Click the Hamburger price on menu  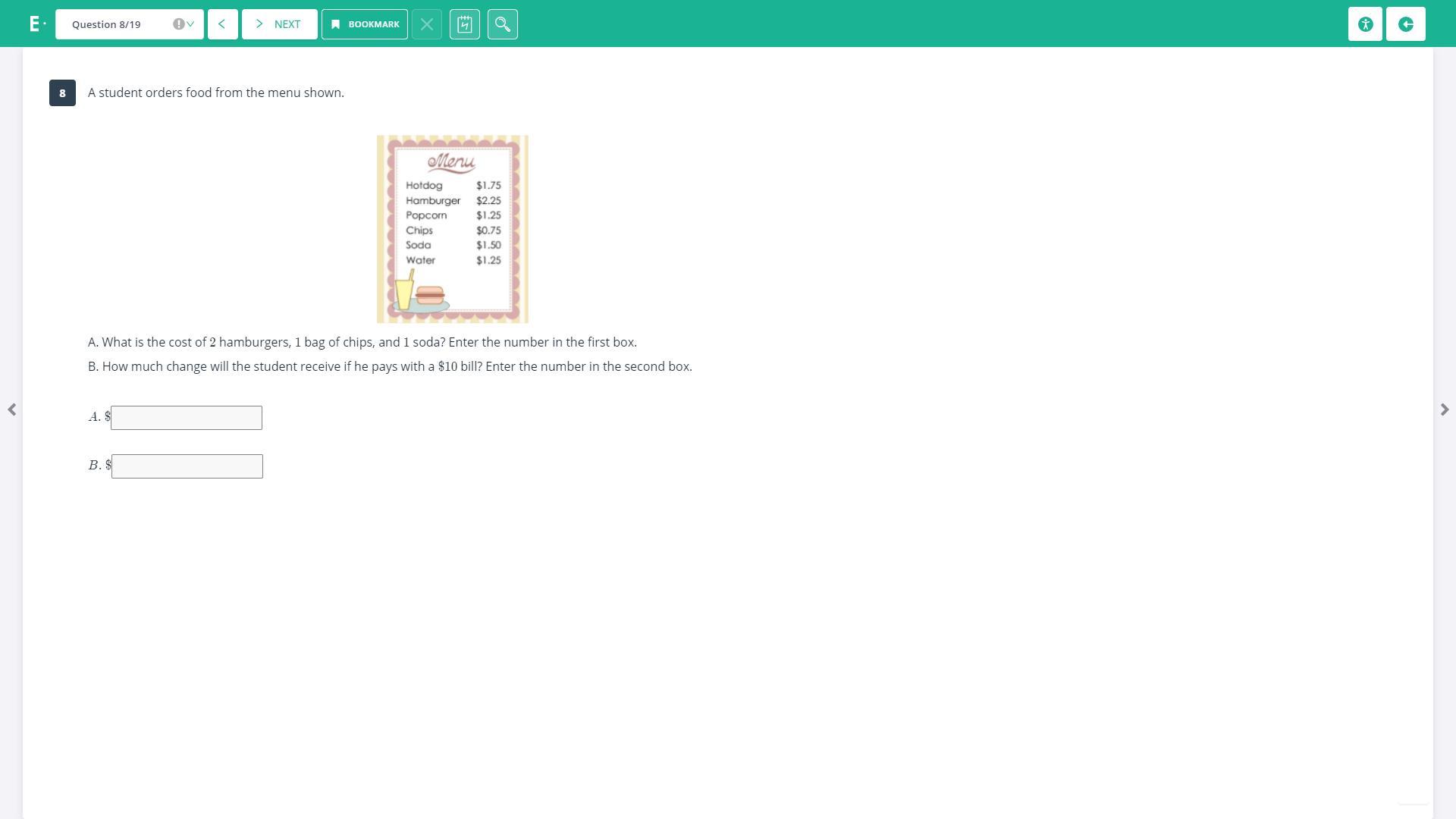(x=488, y=201)
